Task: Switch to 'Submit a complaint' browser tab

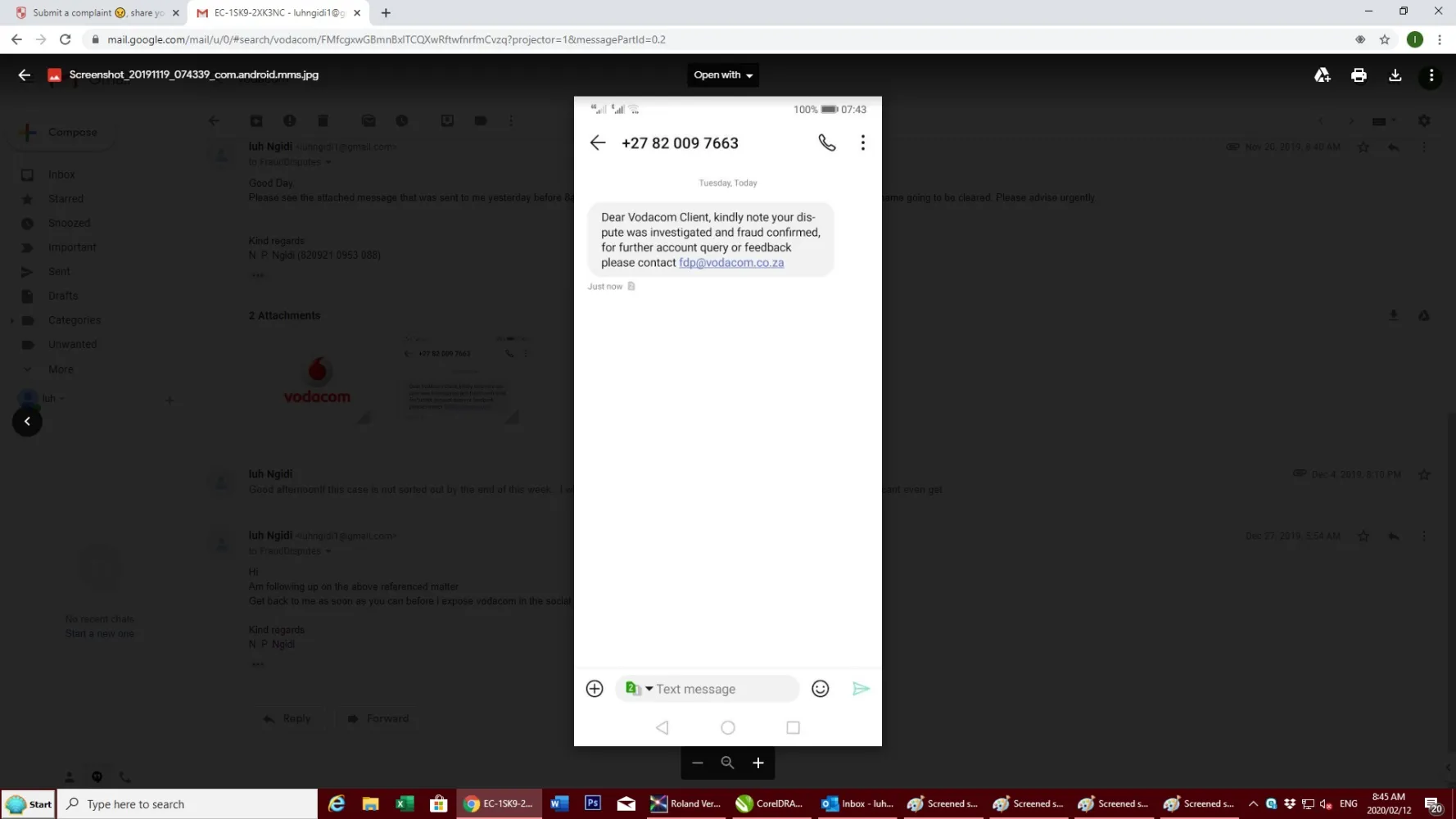Action: click(x=97, y=12)
